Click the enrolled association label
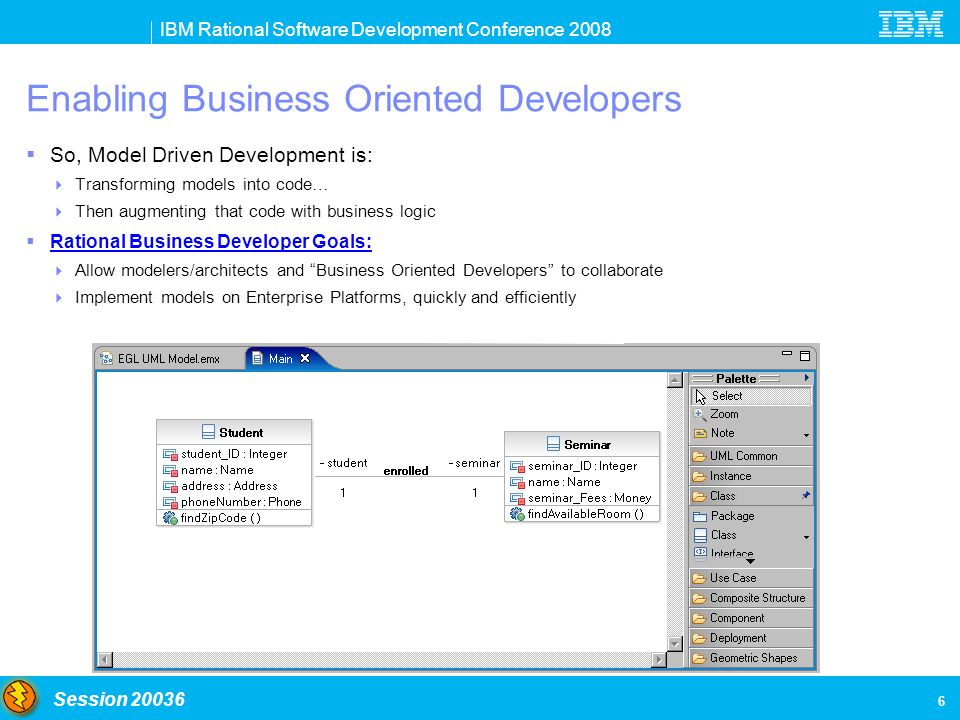This screenshot has height=720, width=960. click(406, 471)
